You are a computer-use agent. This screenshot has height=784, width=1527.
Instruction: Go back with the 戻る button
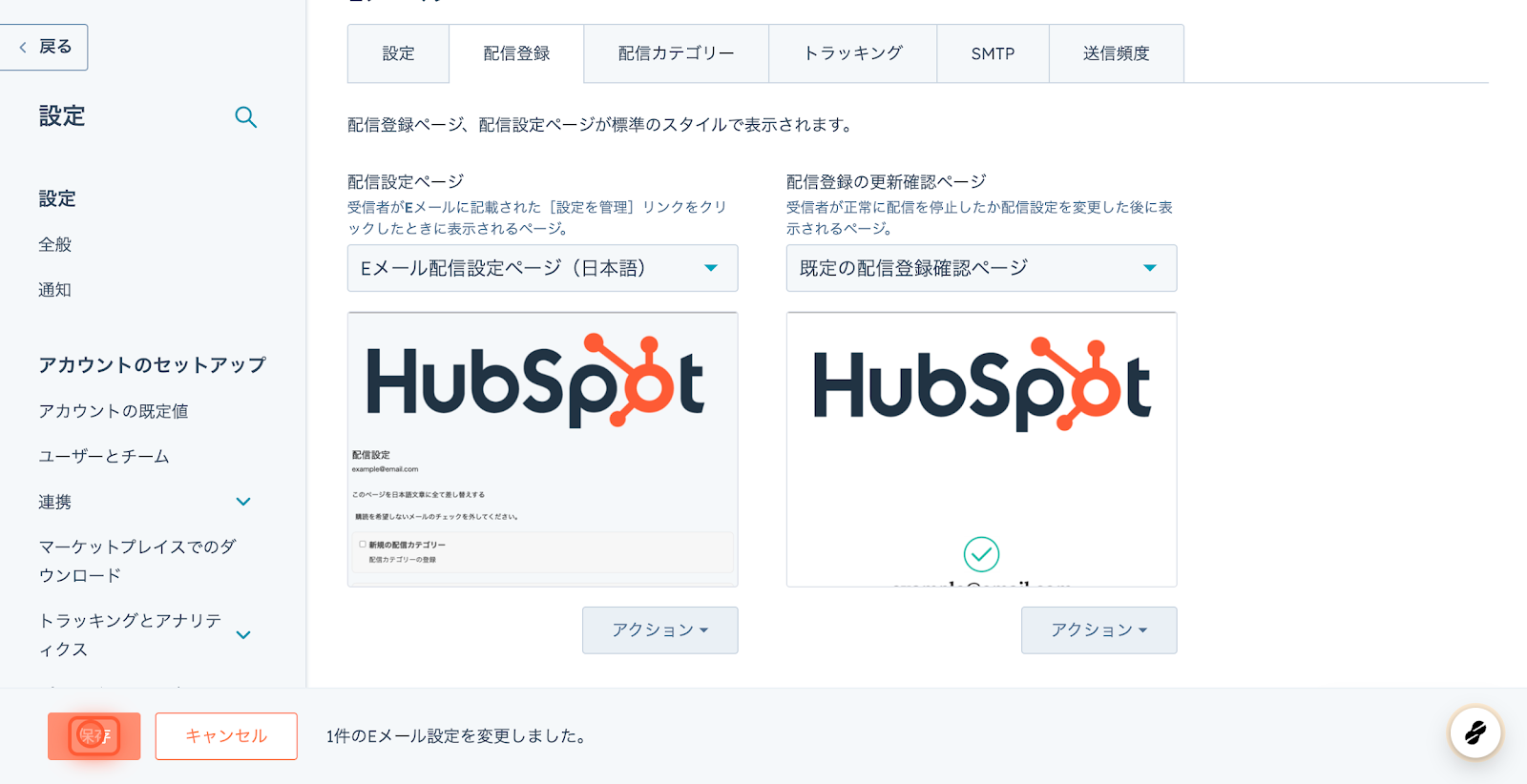pyautogui.click(x=44, y=47)
